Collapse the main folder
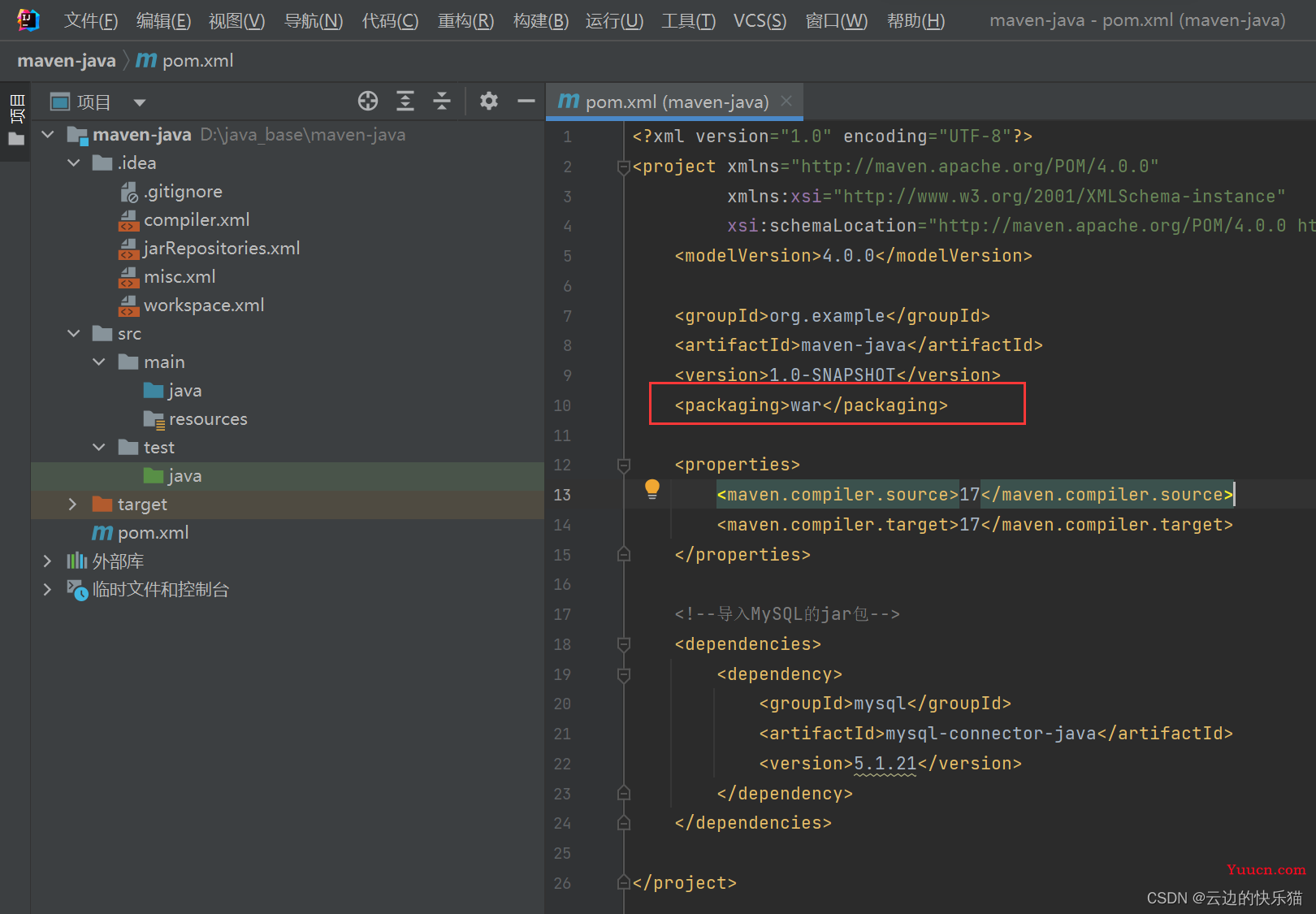1316x914 pixels. (x=99, y=362)
